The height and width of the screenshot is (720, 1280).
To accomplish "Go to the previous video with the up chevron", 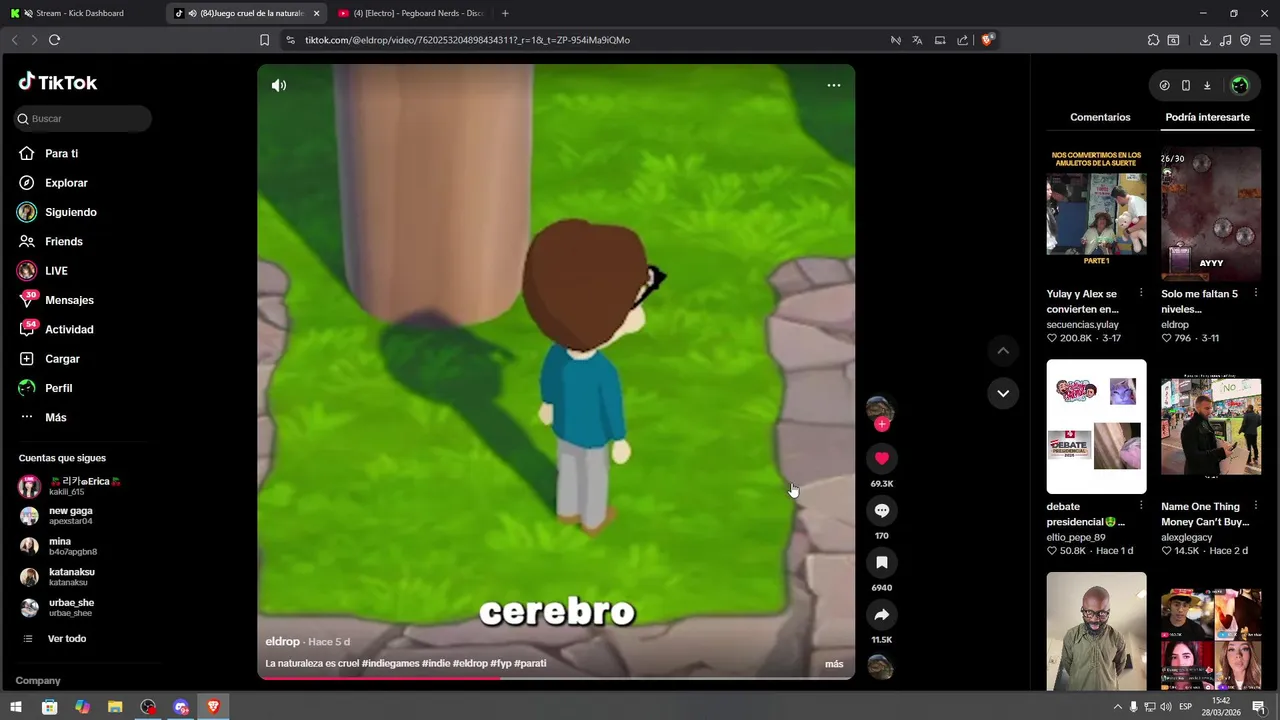I will pos(1003,351).
